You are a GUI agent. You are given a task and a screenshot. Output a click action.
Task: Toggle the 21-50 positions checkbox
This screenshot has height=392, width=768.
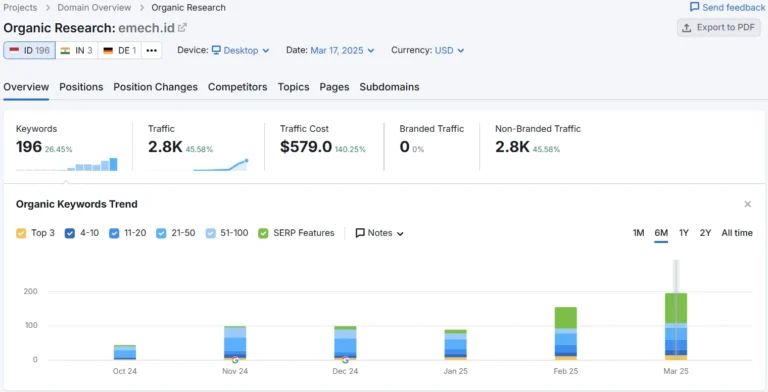[x=161, y=233]
